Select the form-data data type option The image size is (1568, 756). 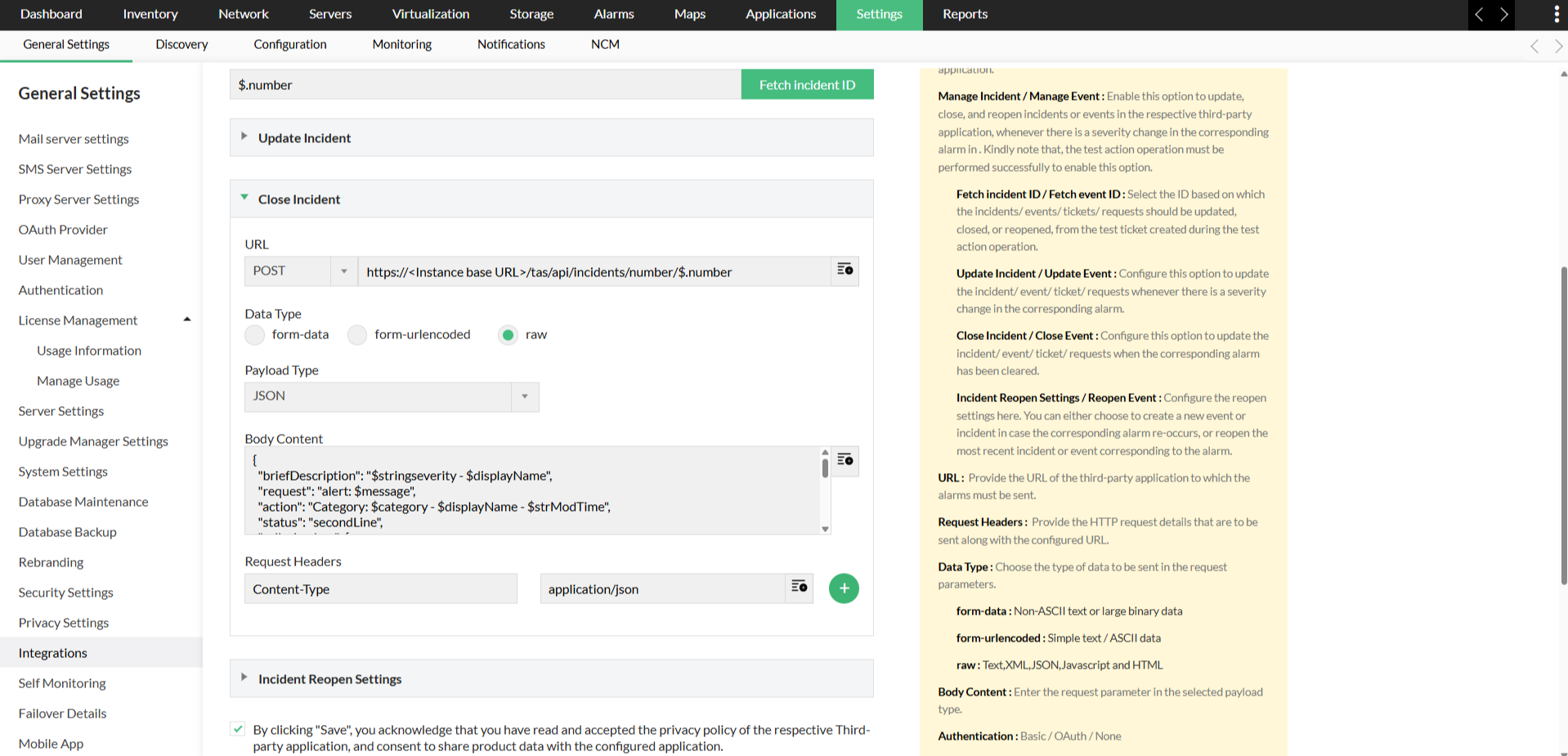pos(254,334)
